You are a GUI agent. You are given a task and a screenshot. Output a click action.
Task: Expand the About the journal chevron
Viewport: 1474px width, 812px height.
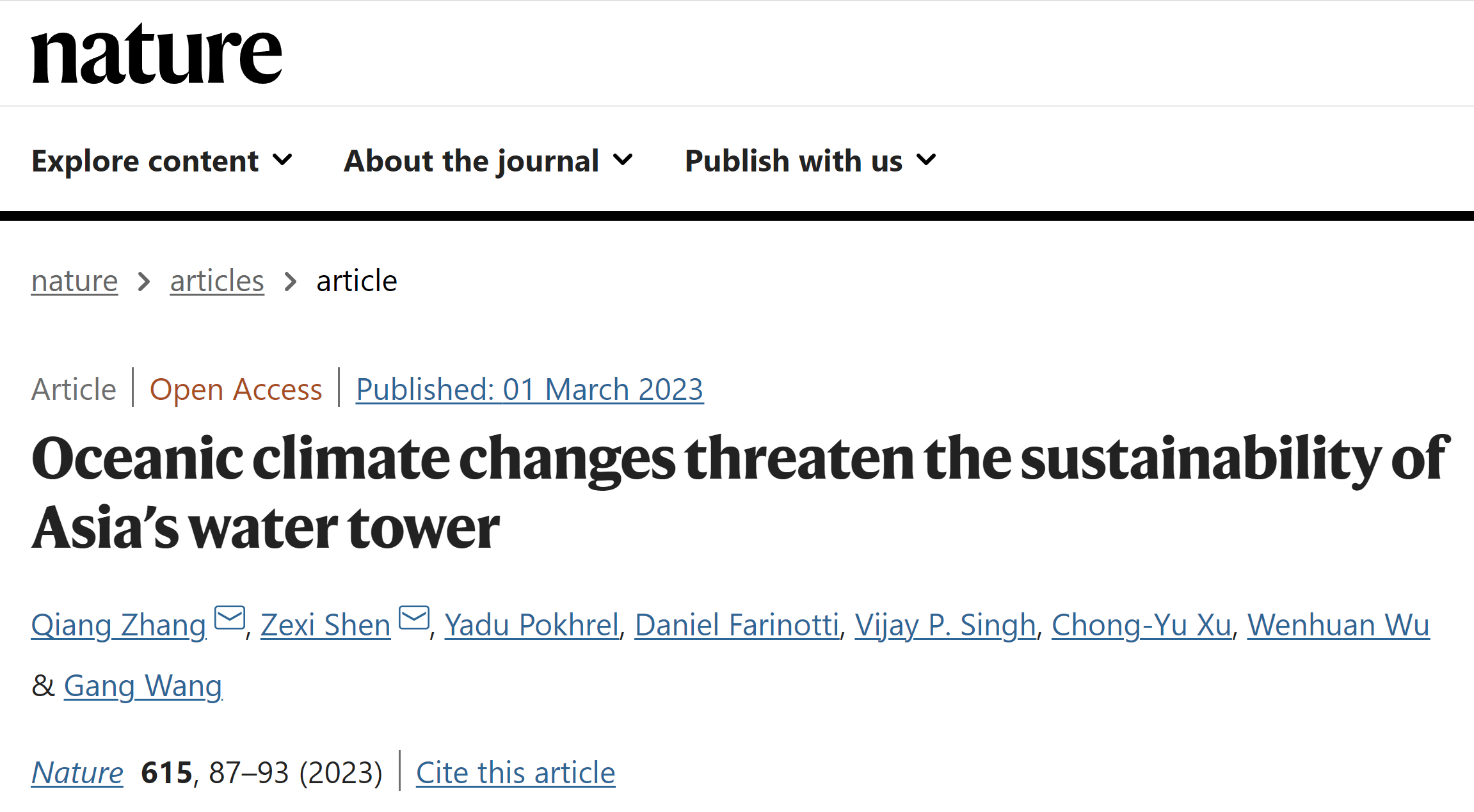pyautogui.click(x=623, y=159)
